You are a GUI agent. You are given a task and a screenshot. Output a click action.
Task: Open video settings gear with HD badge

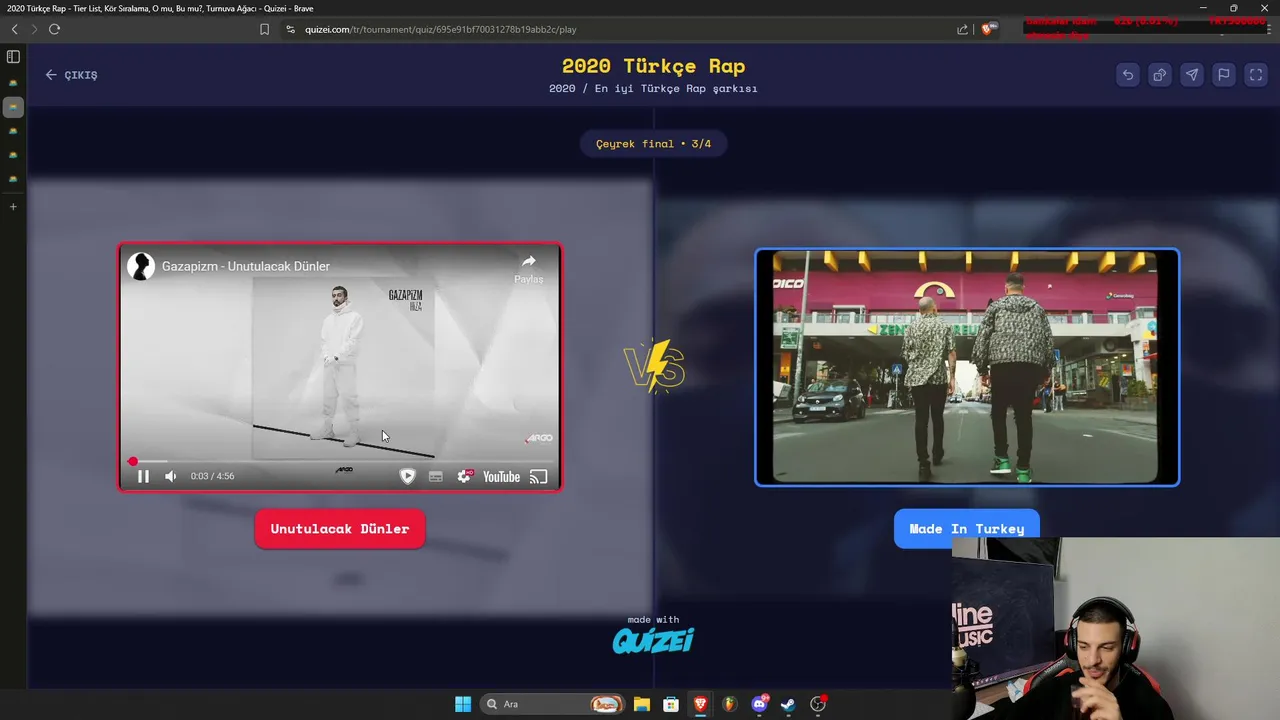(464, 477)
